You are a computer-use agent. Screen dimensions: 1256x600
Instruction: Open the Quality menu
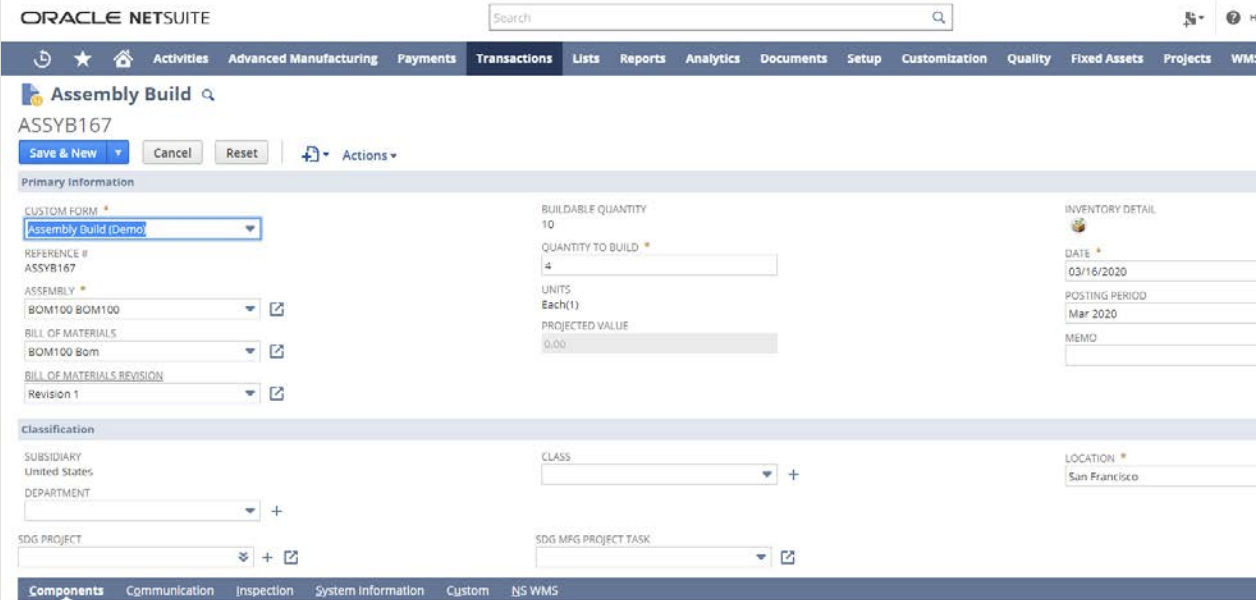tap(1029, 59)
